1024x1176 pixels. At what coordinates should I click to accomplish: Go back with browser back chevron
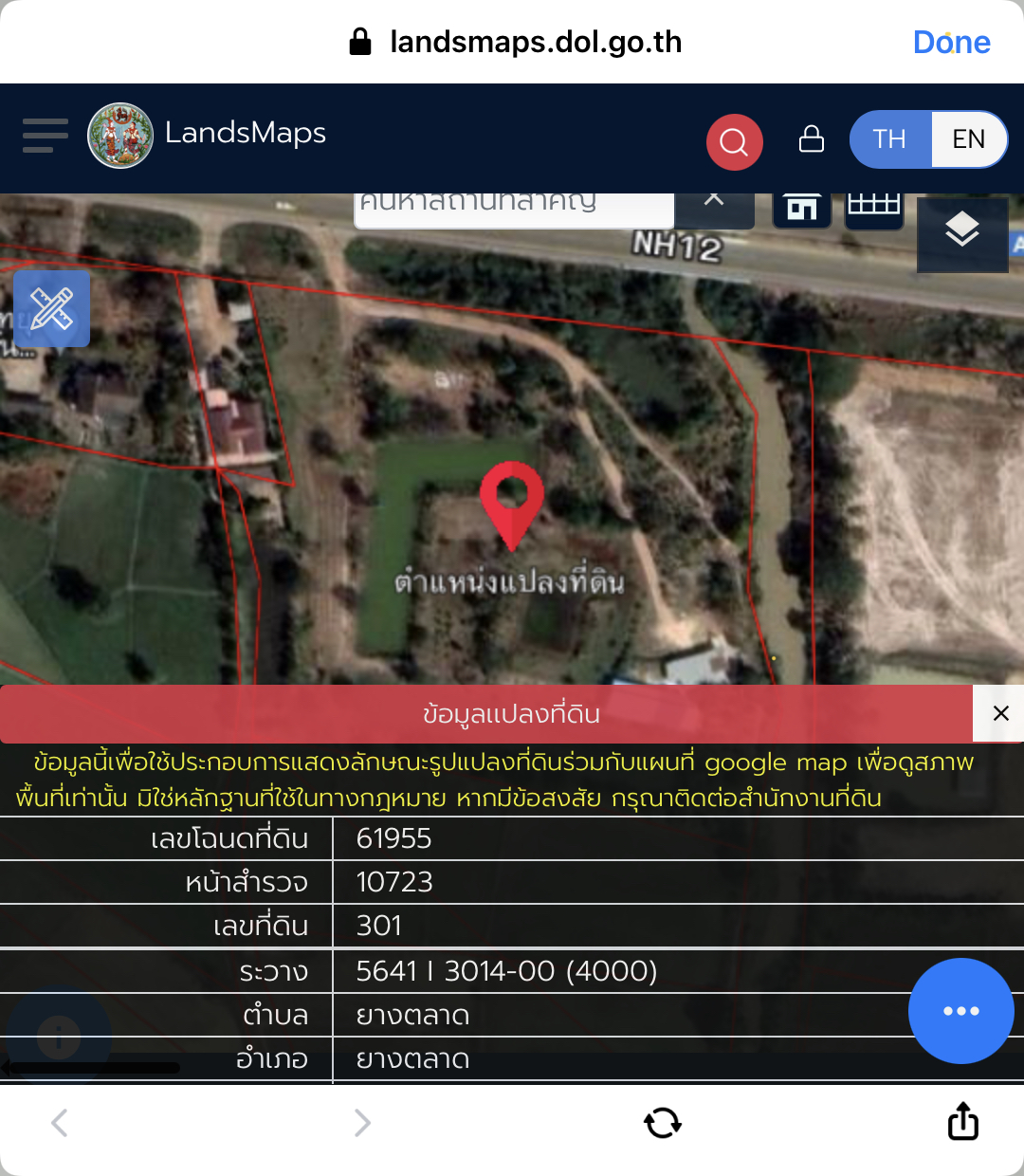click(x=60, y=1123)
